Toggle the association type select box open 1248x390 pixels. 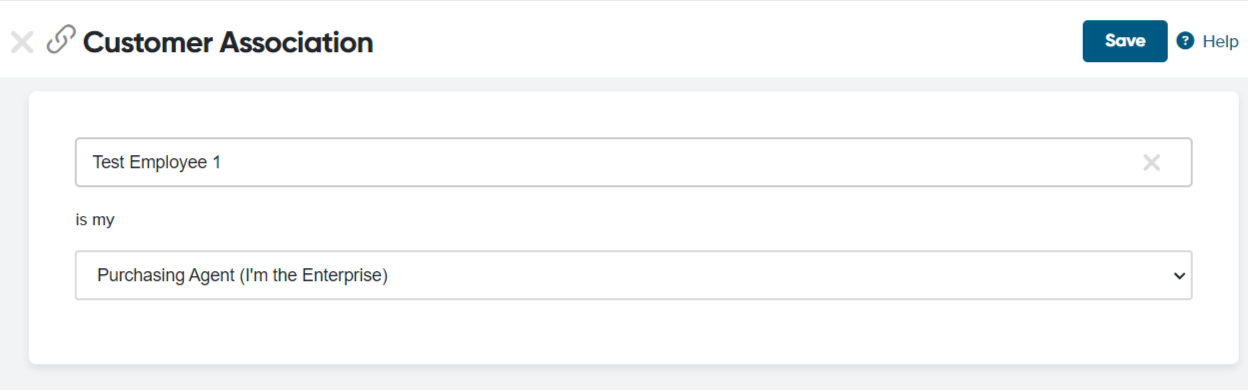click(633, 275)
